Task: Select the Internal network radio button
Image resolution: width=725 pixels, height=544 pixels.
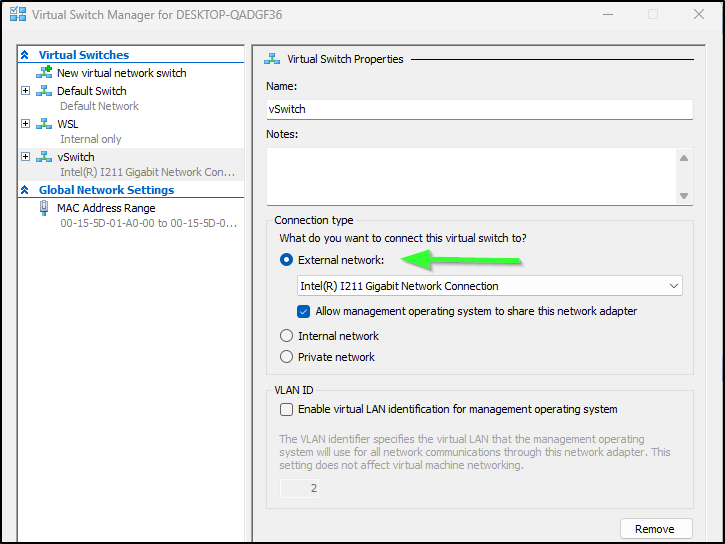Action: [x=286, y=336]
